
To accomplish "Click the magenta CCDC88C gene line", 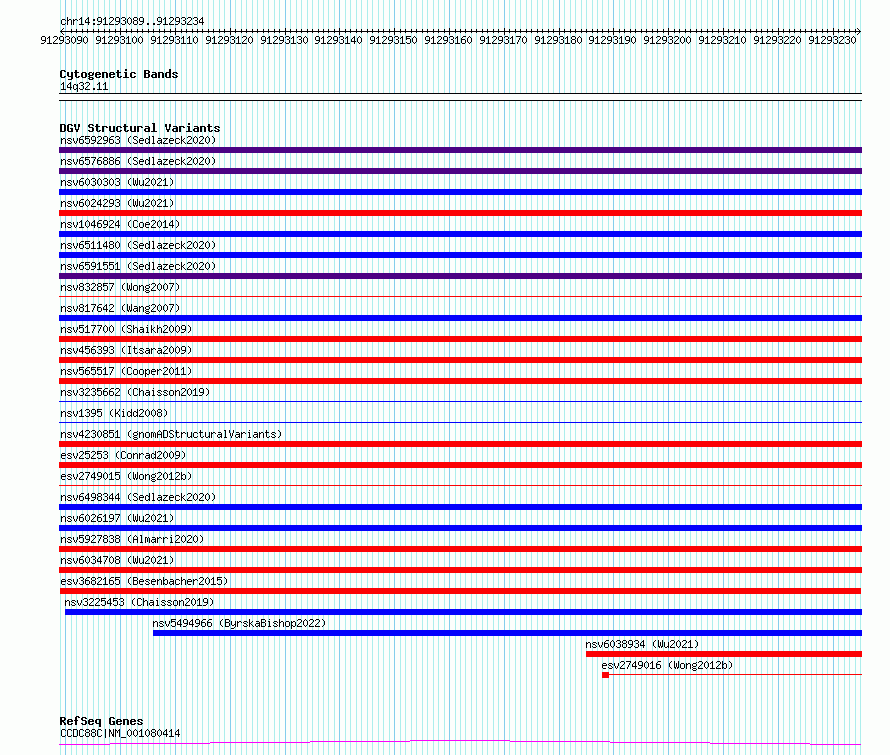I will pos(460,743).
